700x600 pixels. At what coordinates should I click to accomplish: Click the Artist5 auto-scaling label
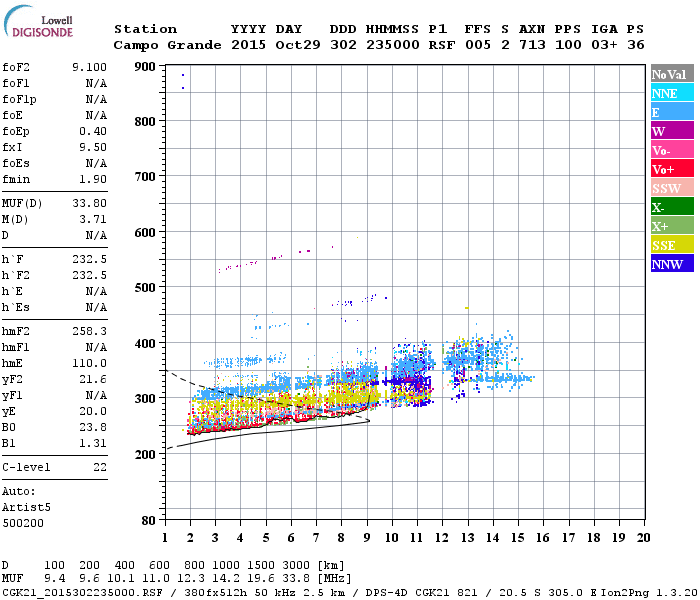(x=26, y=508)
